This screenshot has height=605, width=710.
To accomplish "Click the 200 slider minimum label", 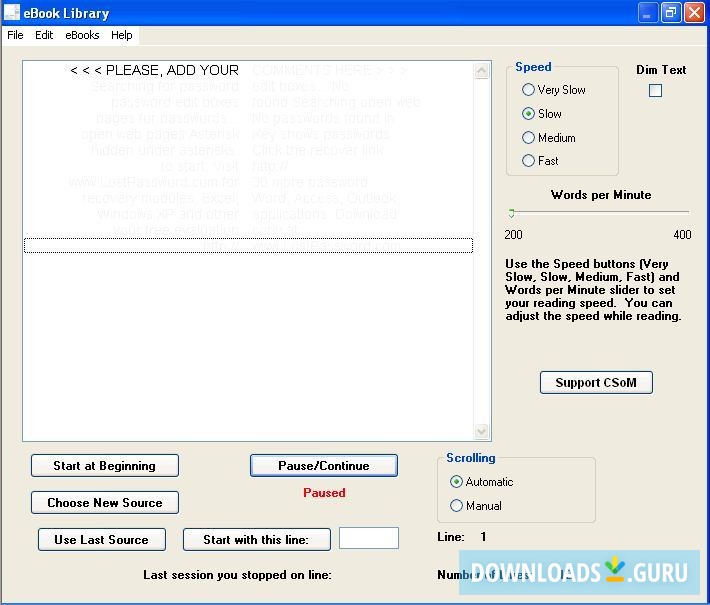I will point(513,235).
